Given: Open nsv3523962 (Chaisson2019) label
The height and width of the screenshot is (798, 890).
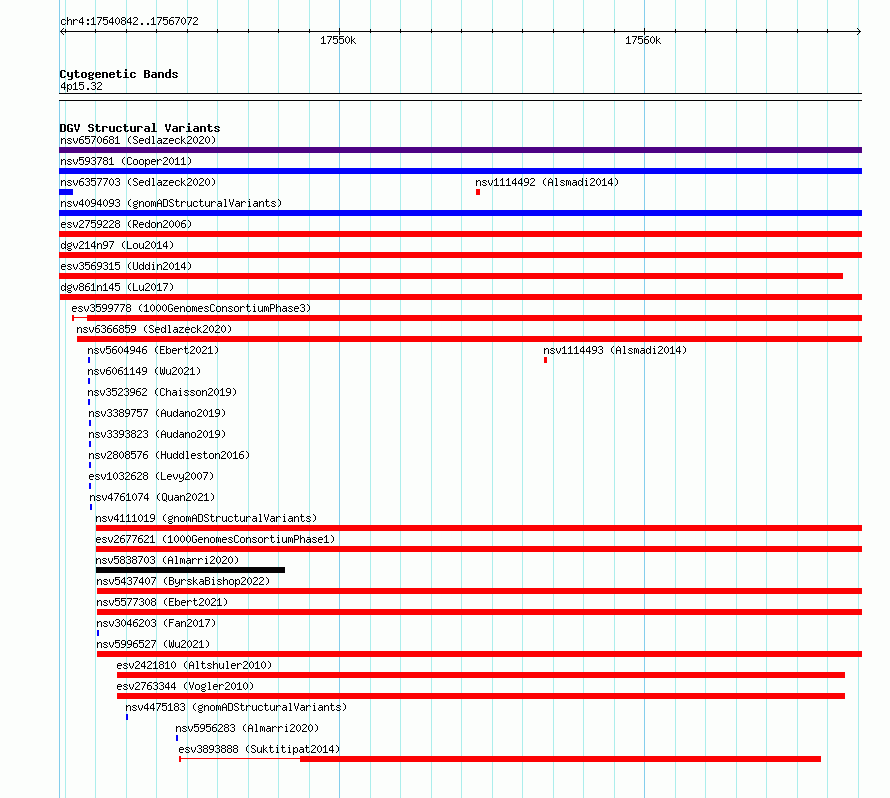Looking at the screenshot, I should pos(162,392).
